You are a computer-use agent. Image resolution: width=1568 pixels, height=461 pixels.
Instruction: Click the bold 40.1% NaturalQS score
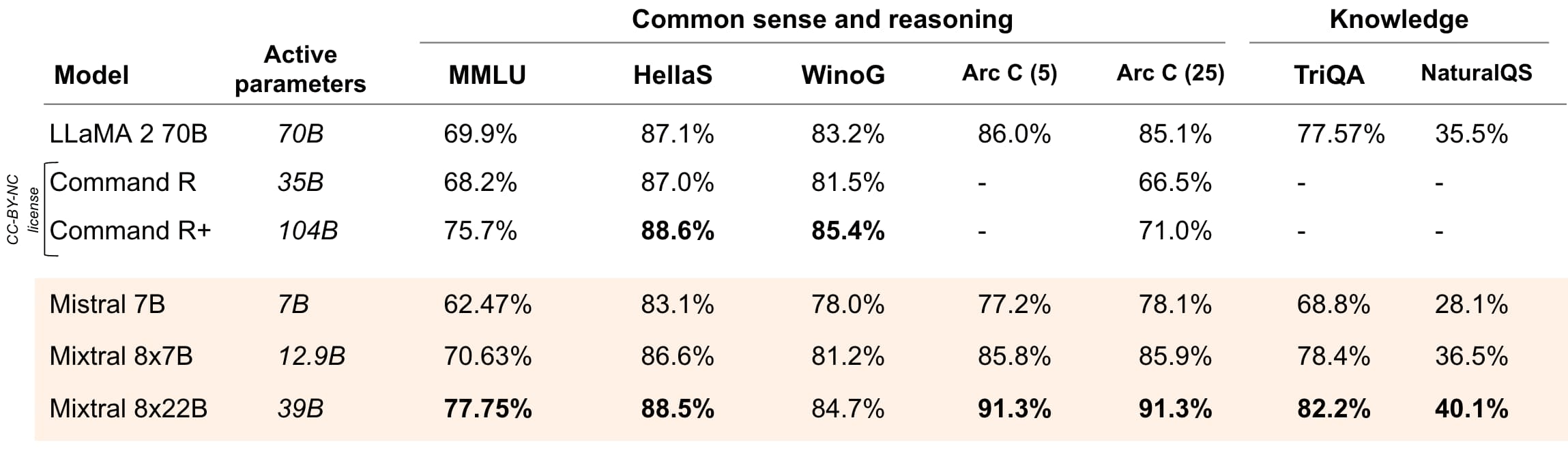click(1471, 408)
